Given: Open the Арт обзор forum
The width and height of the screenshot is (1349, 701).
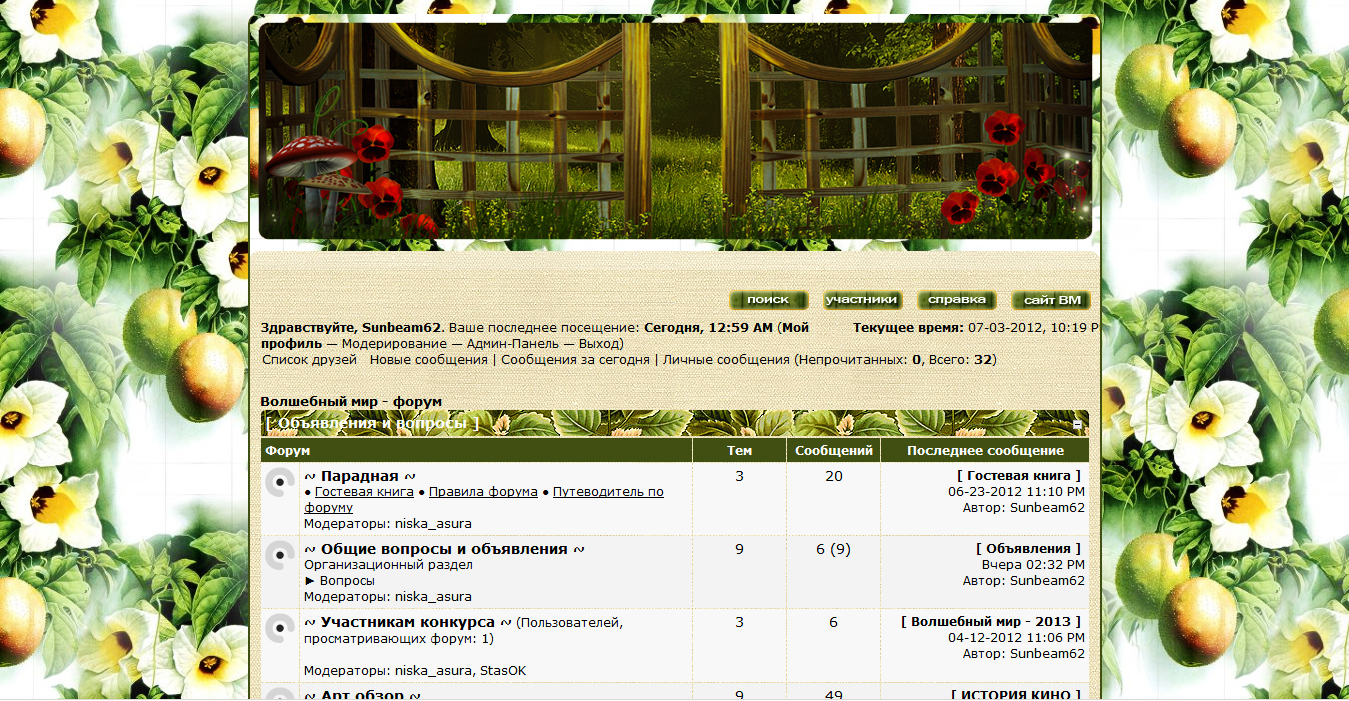Looking at the screenshot, I should [x=362, y=693].
